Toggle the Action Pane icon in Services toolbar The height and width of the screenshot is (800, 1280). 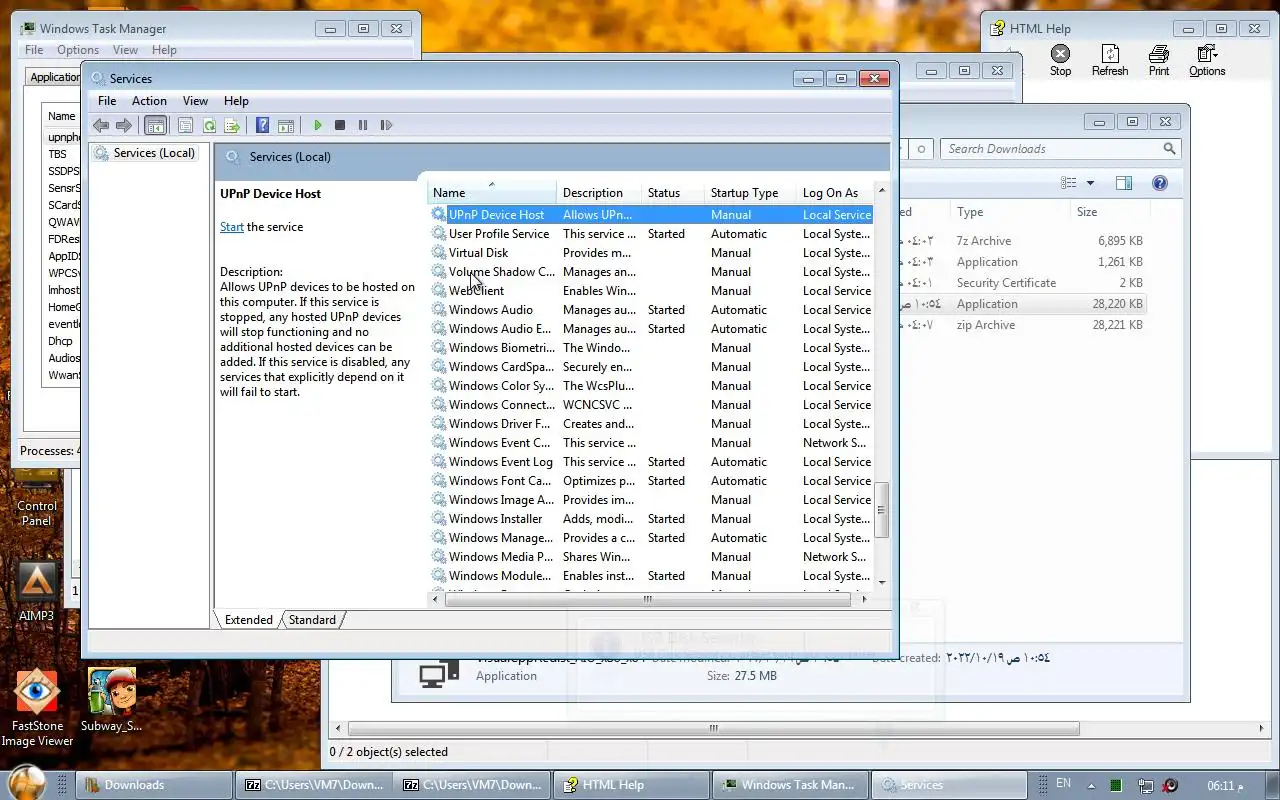[x=286, y=125]
